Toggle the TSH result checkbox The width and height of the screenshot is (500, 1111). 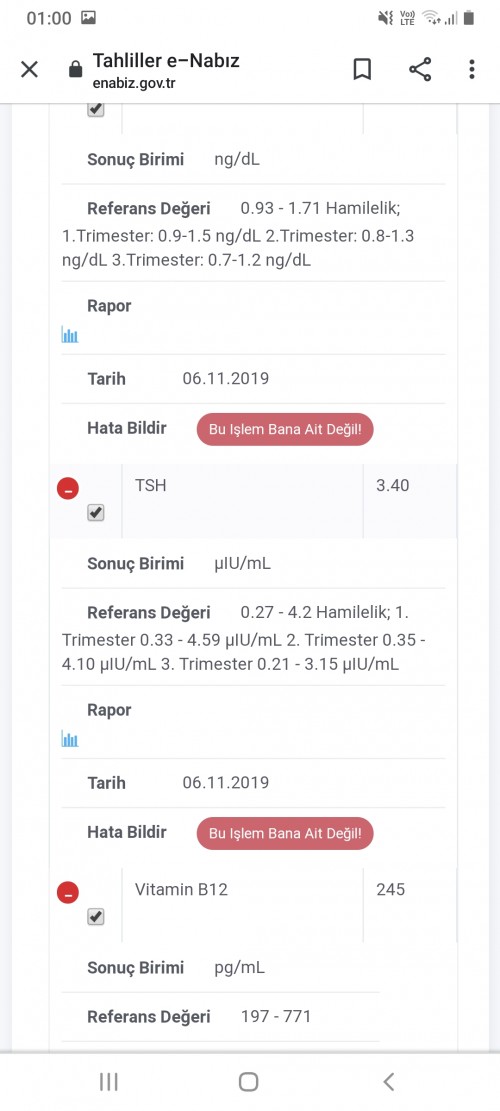click(96, 513)
